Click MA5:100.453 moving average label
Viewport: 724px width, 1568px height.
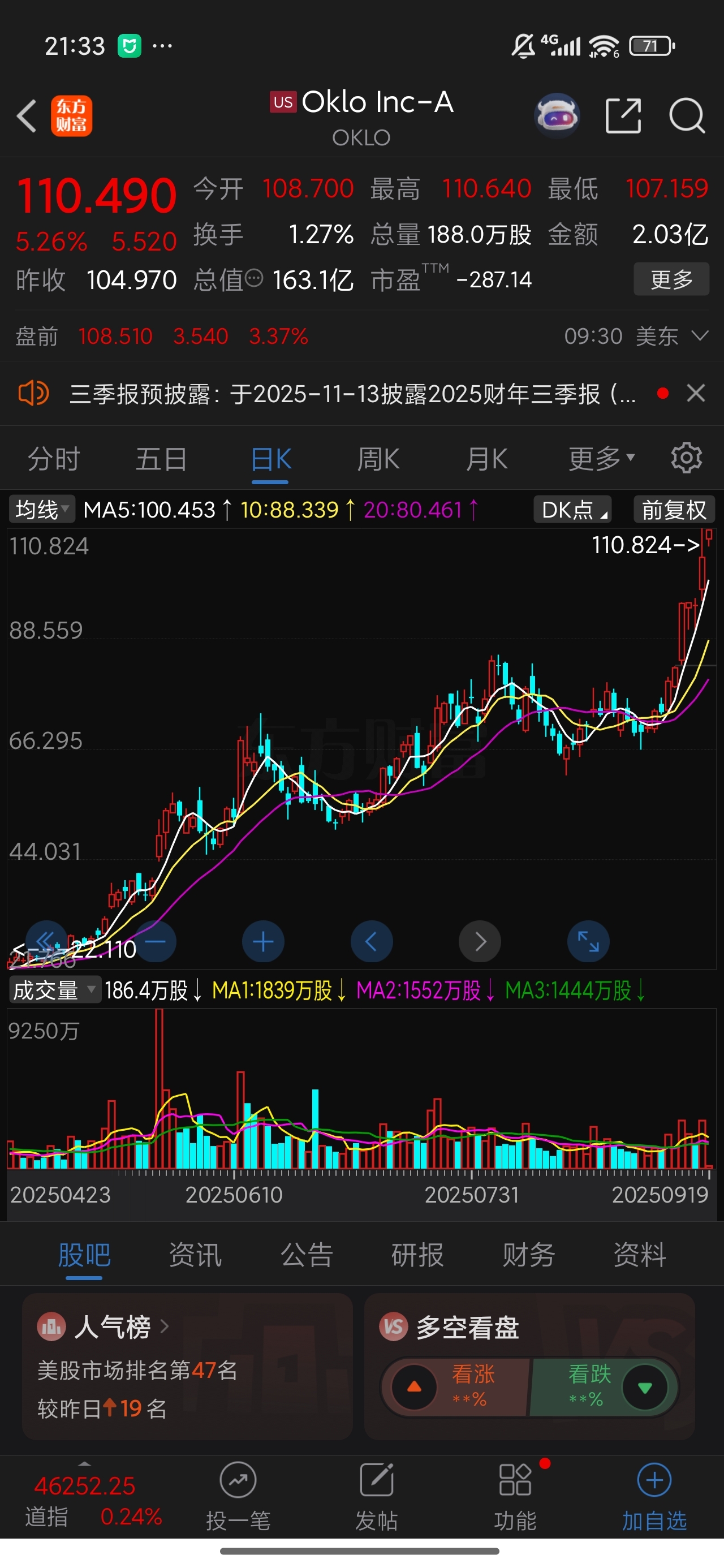coord(149,510)
